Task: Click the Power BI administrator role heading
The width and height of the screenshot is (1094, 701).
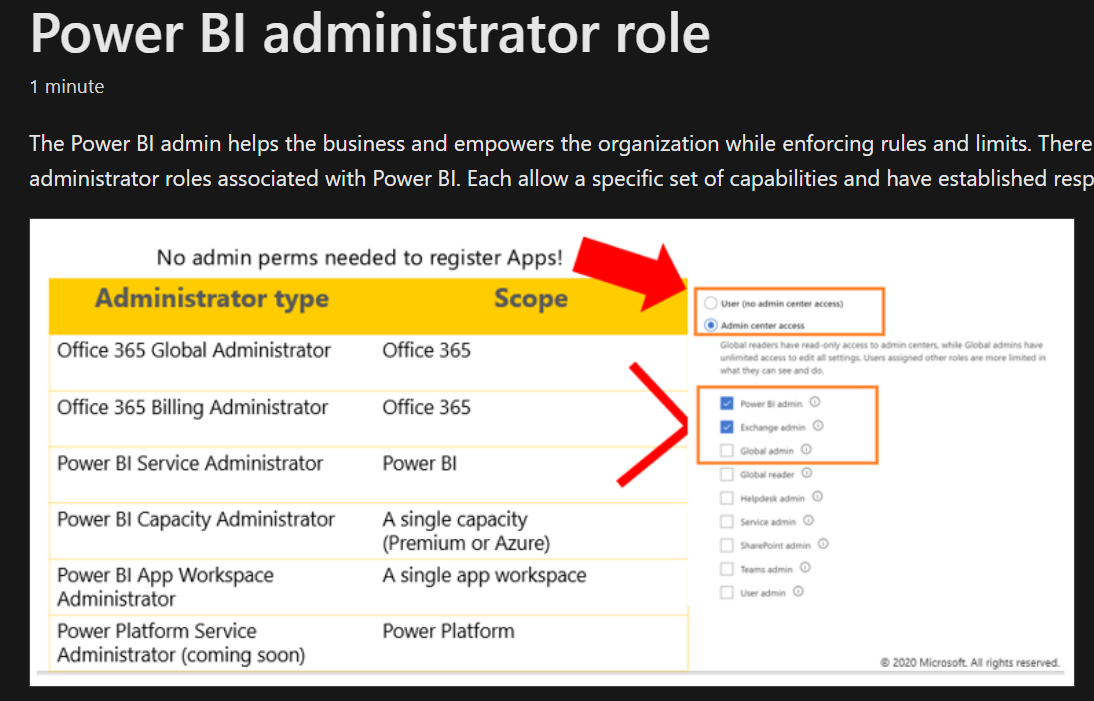Action: 370,33
